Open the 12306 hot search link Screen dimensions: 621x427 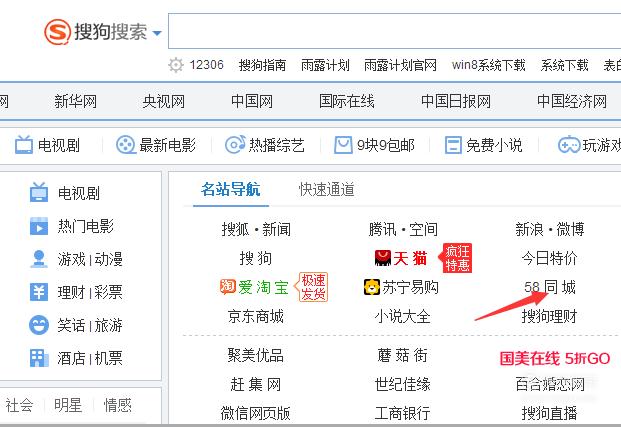pos(206,65)
